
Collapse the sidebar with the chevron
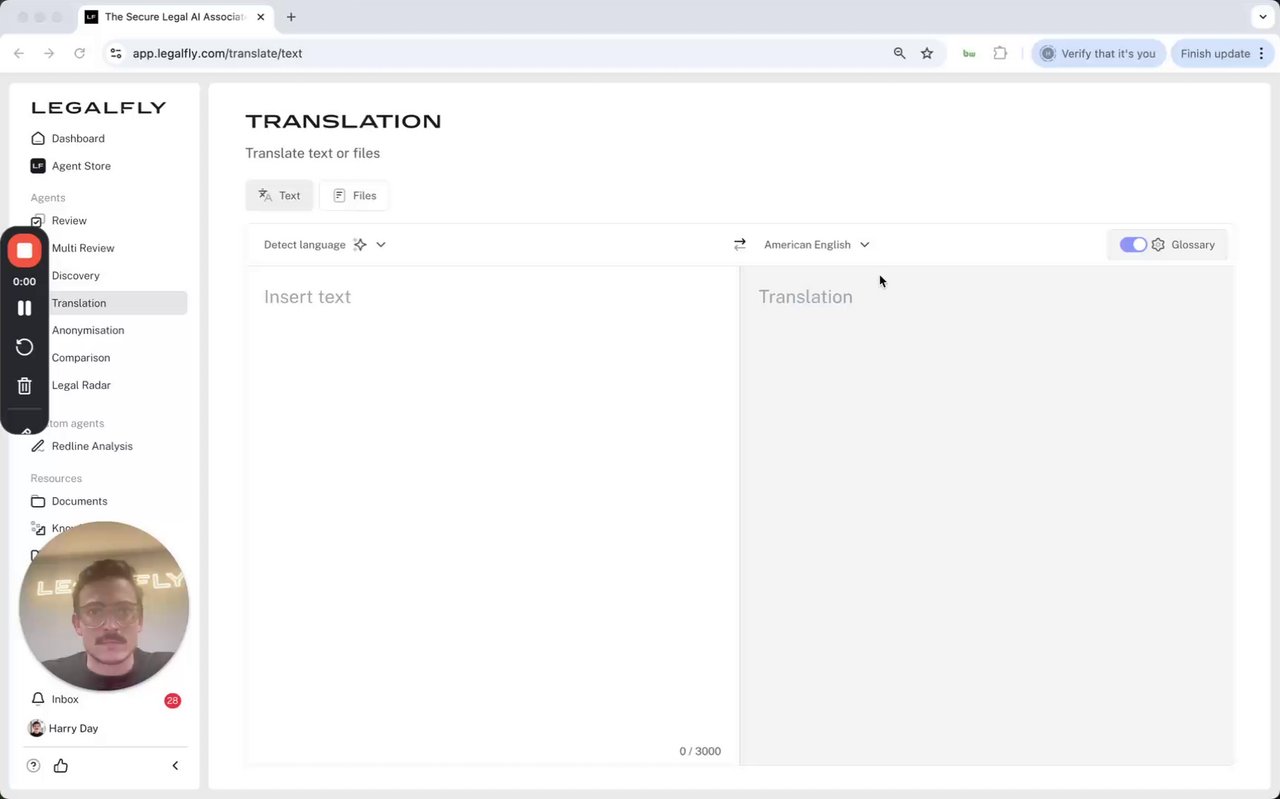point(175,766)
